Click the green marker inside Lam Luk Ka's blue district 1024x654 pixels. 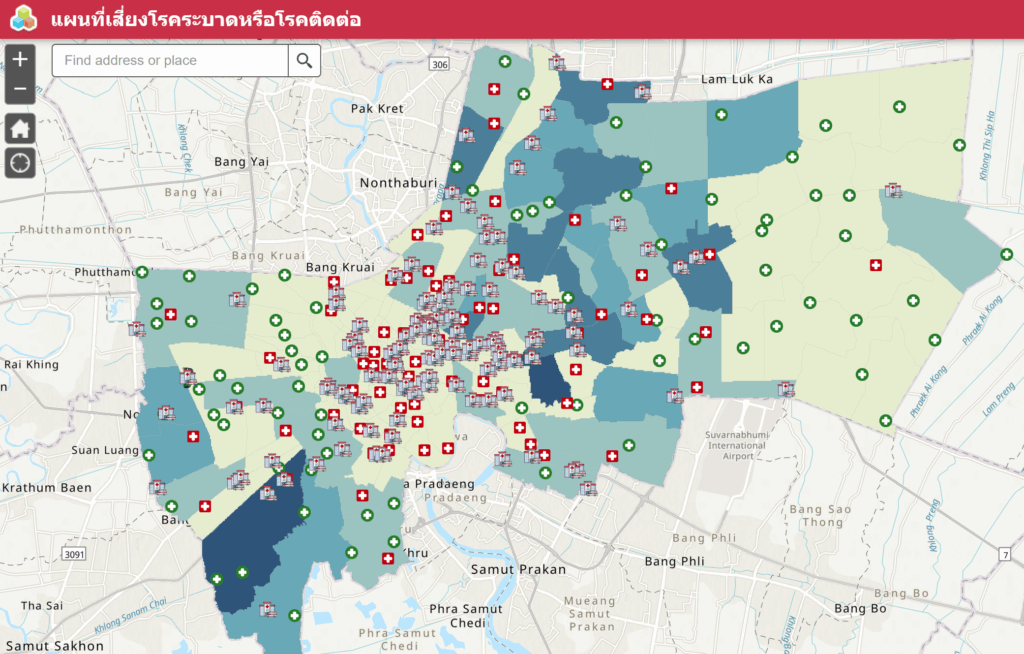721,114
